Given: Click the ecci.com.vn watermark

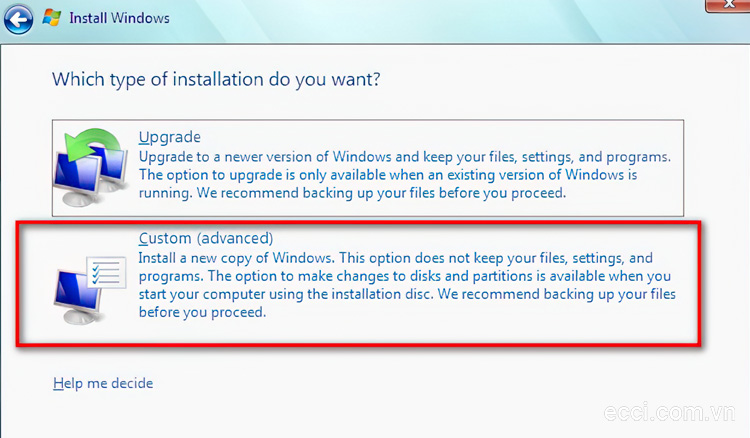Looking at the screenshot, I should (x=670, y=412).
